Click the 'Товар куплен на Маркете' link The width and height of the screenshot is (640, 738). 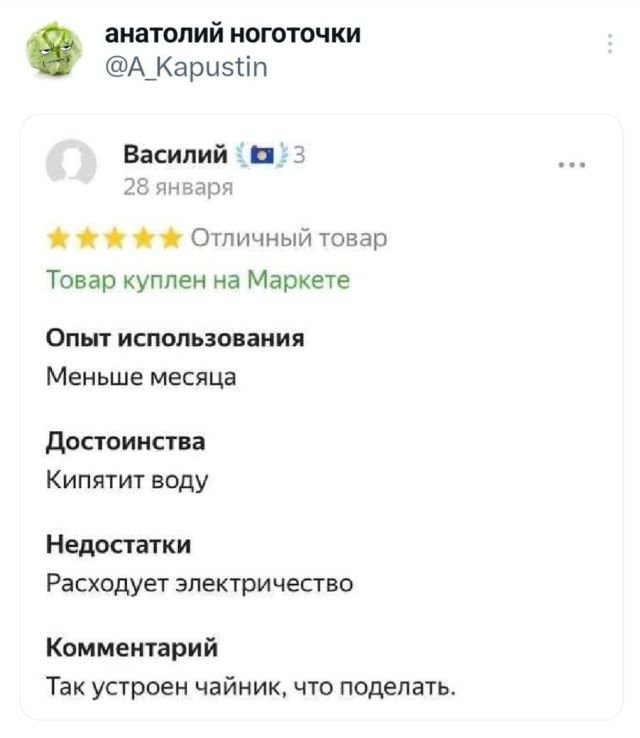coord(198,280)
